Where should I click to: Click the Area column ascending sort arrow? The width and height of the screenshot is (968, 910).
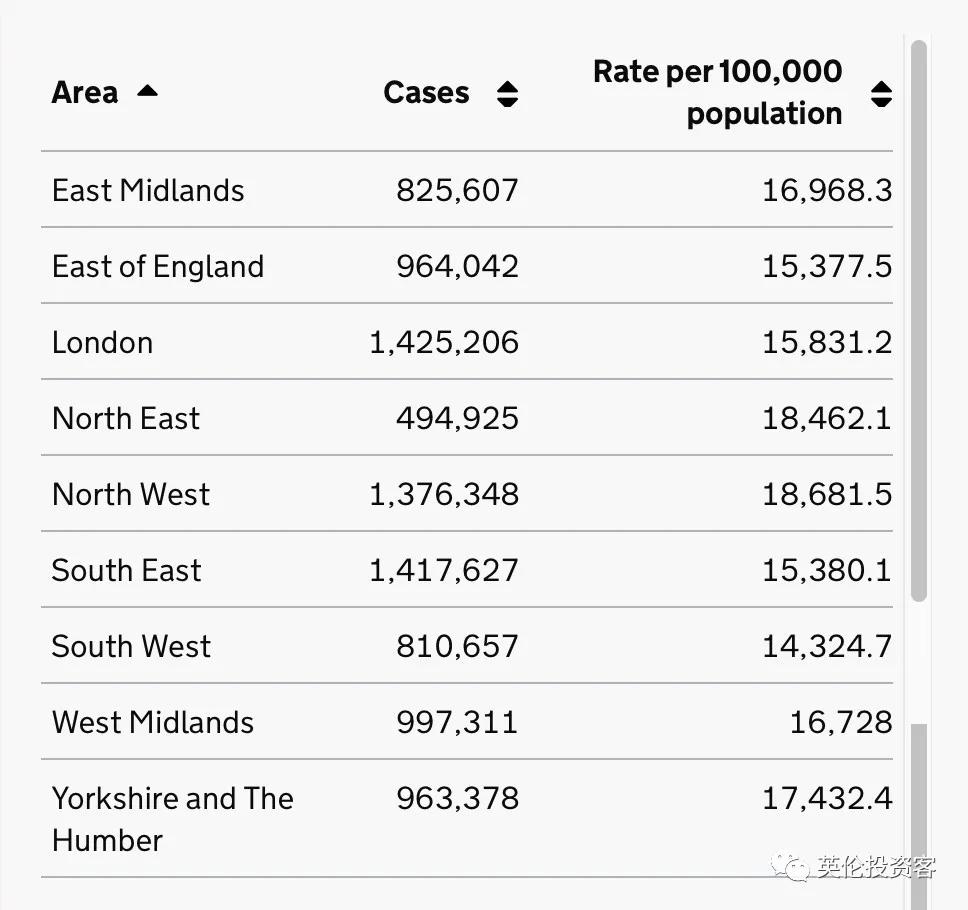click(x=147, y=91)
